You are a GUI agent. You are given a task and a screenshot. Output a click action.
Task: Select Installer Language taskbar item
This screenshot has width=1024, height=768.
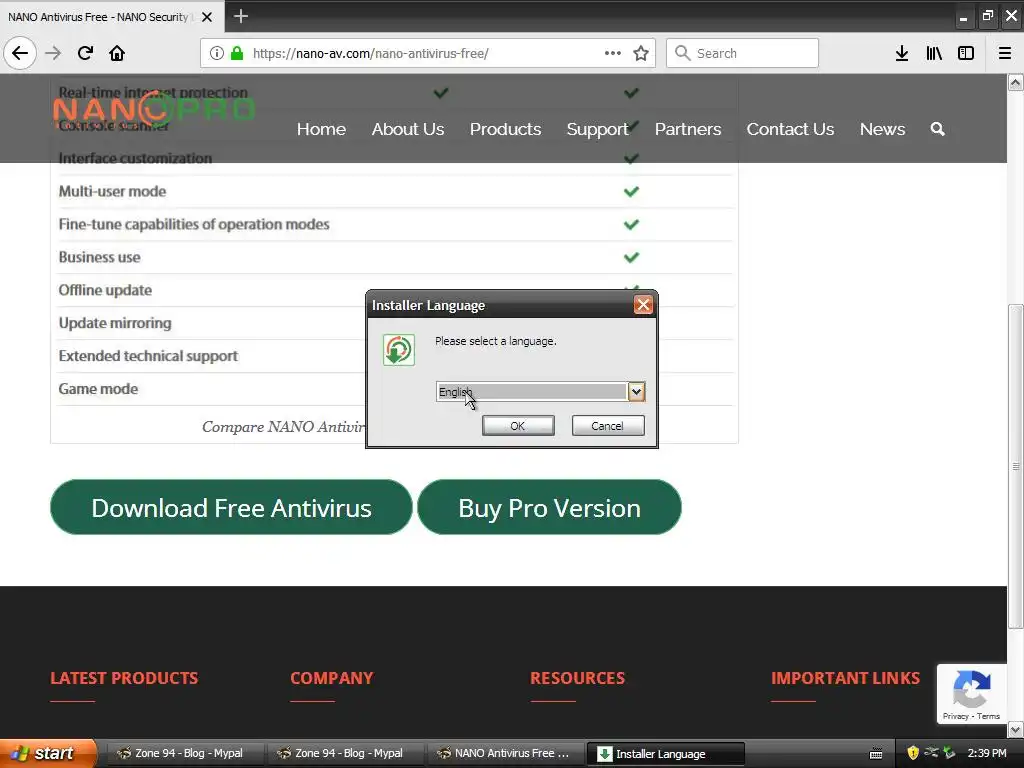coord(665,754)
